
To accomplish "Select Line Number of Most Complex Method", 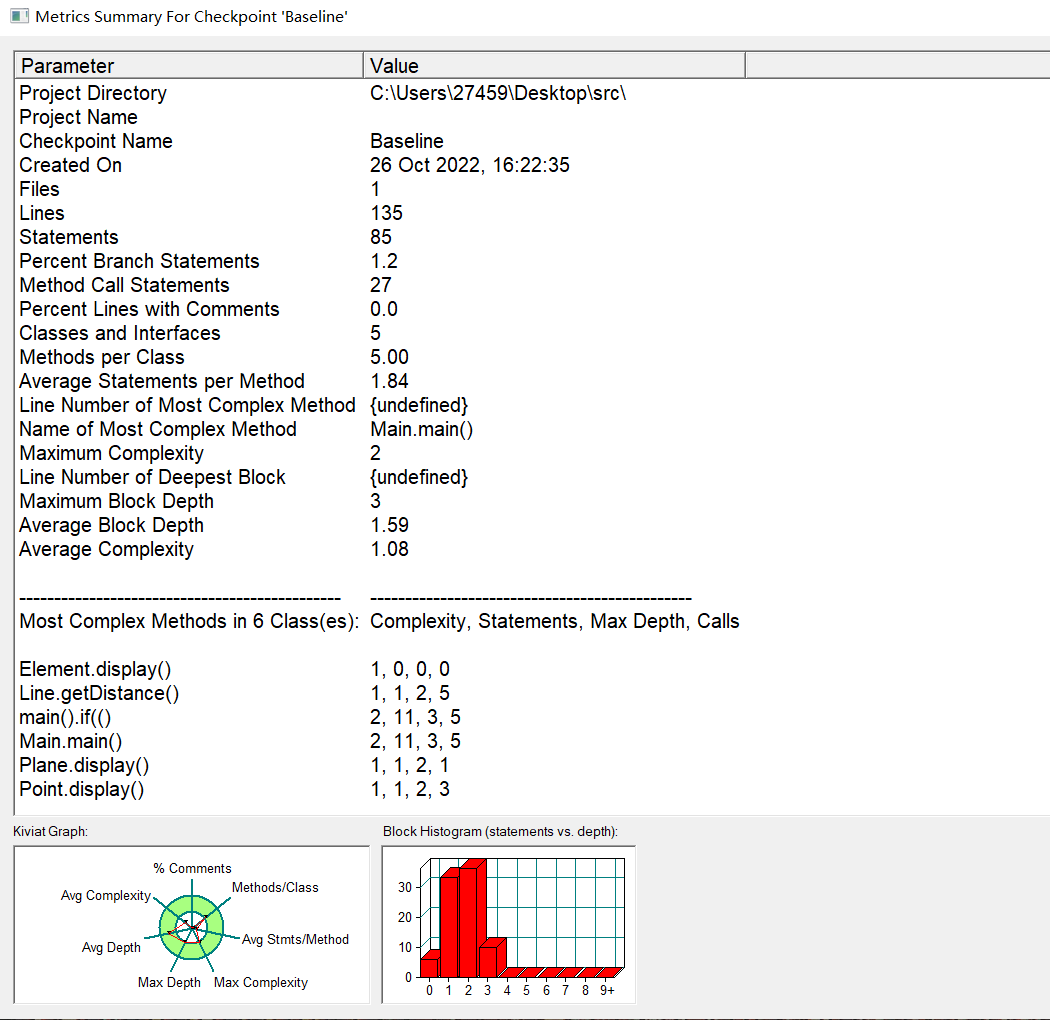I will coord(188,405).
